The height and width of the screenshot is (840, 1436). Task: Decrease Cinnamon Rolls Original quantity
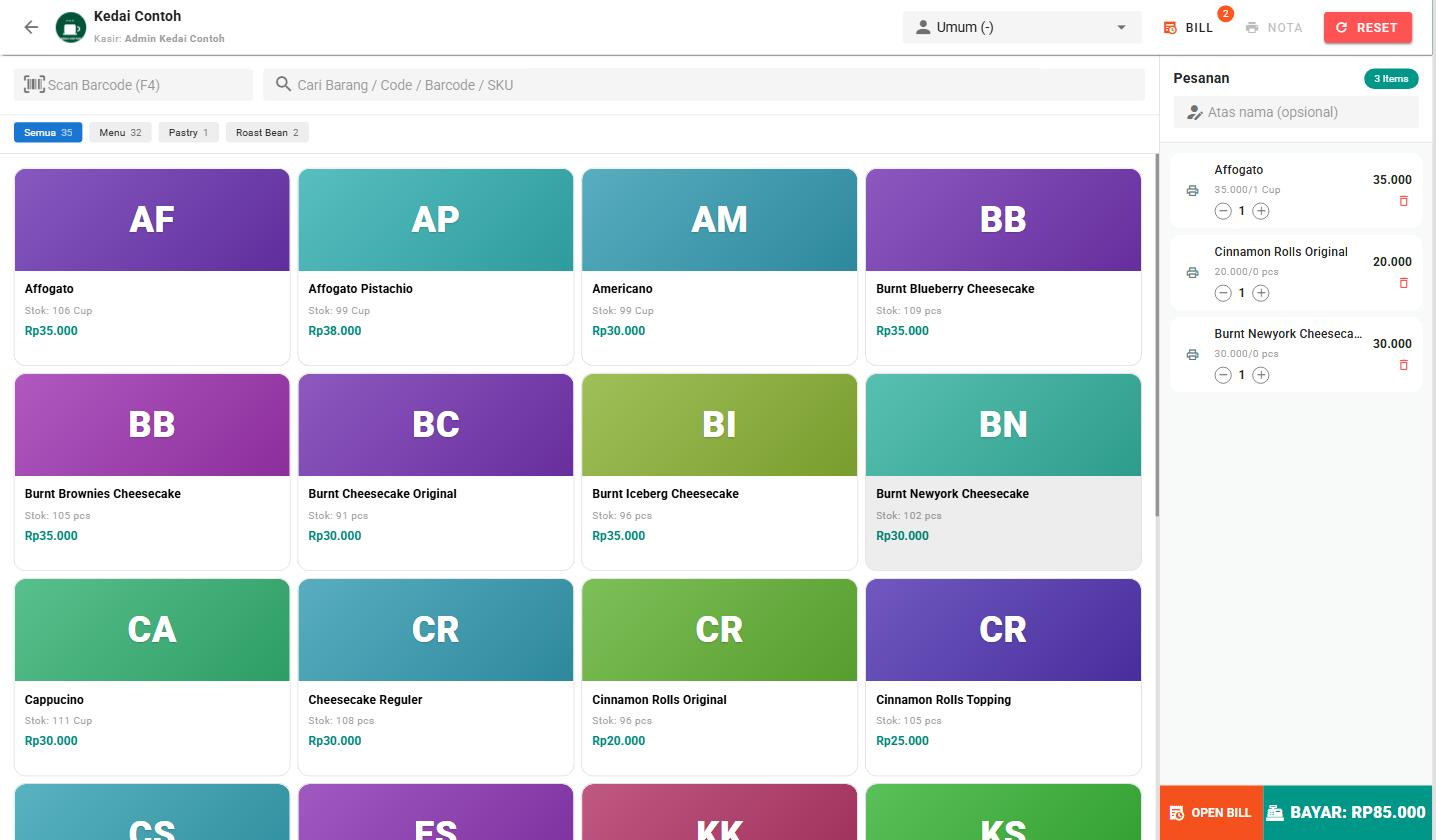pyautogui.click(x=1223, y=293)
